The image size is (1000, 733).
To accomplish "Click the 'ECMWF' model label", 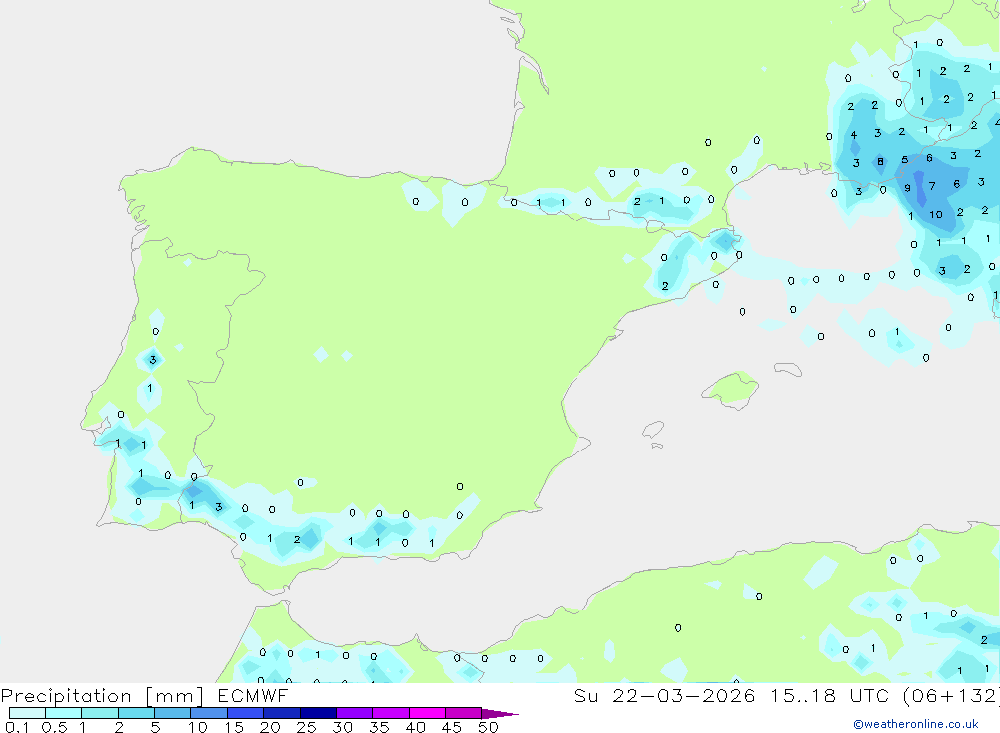I will [x=253, y=696].
